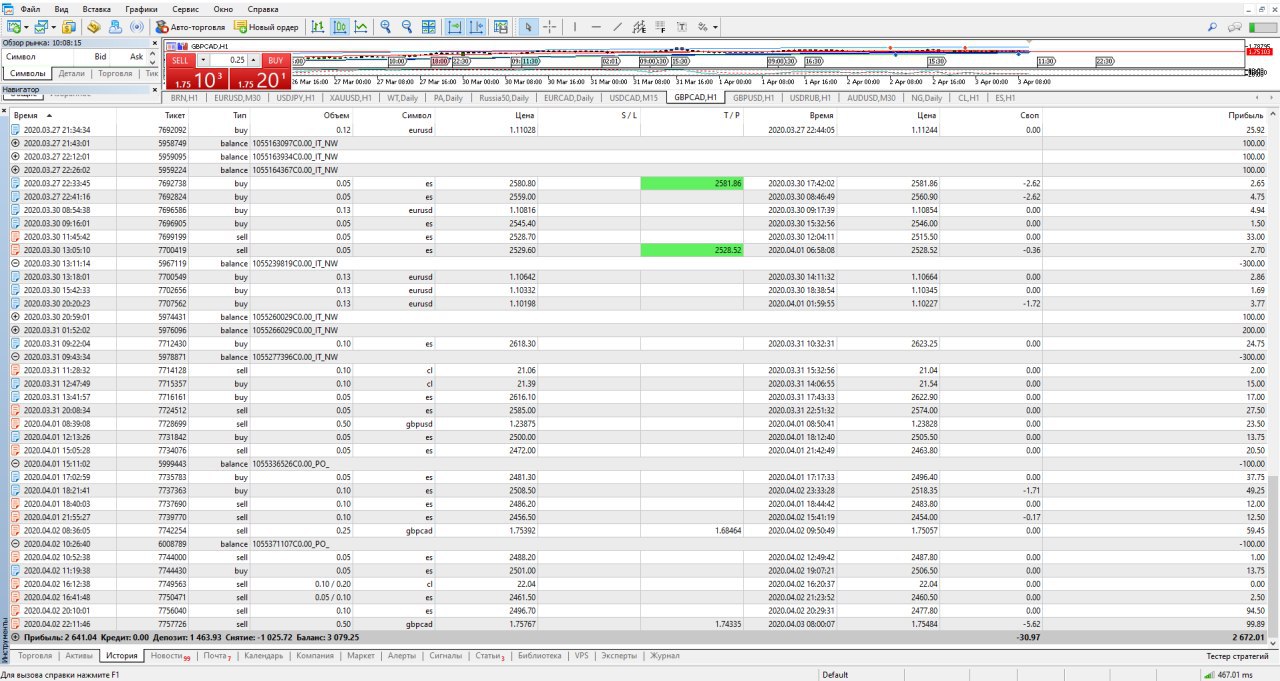Image resolution: width=1280 pixels, height=681 pixels.
Task: Switch to the XAUUSD,H1 chart tab
Action: tap(351, 98)
